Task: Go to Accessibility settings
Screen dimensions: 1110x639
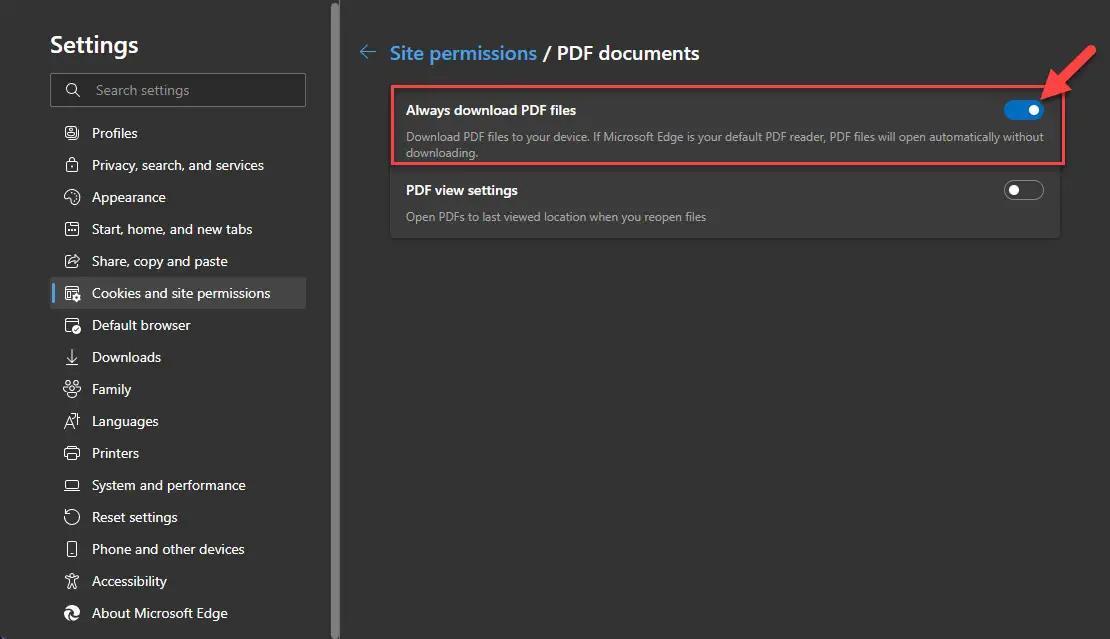Action: (178, 581)
